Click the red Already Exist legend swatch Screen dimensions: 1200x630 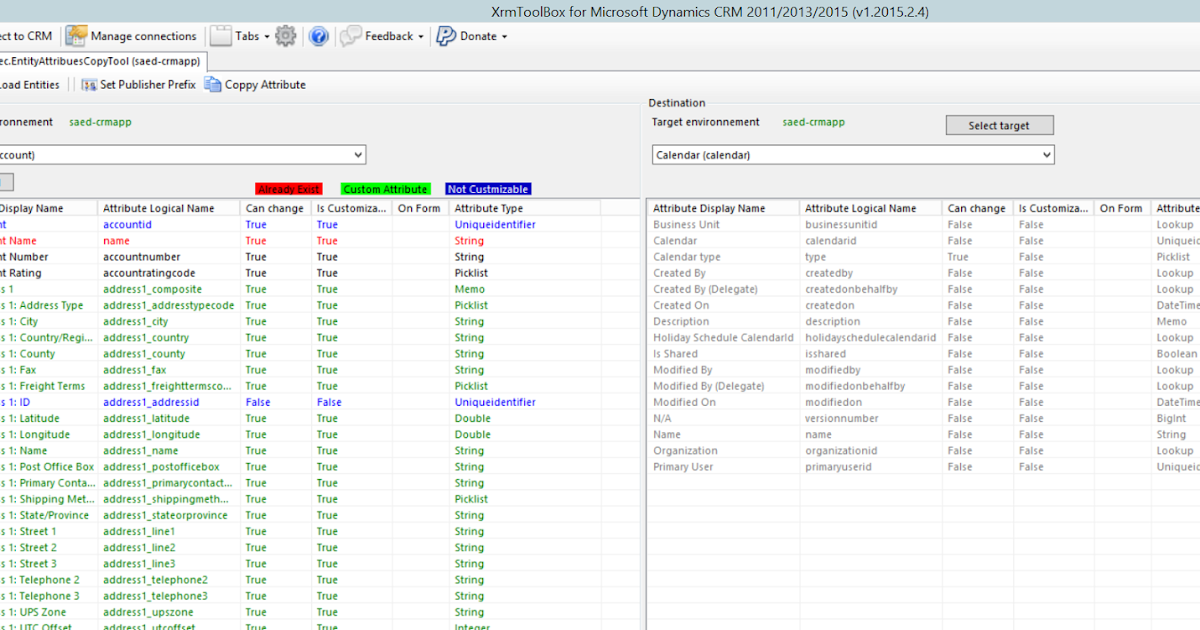[x=288, y=188]
